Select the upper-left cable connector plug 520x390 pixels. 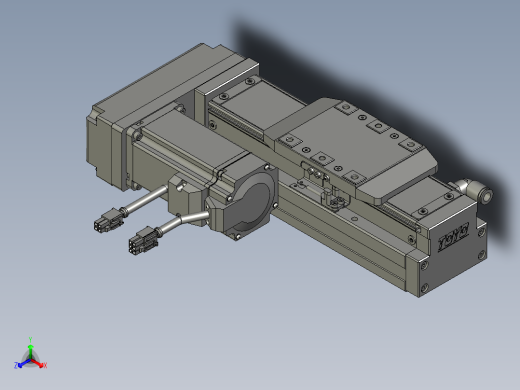(108, 220)
